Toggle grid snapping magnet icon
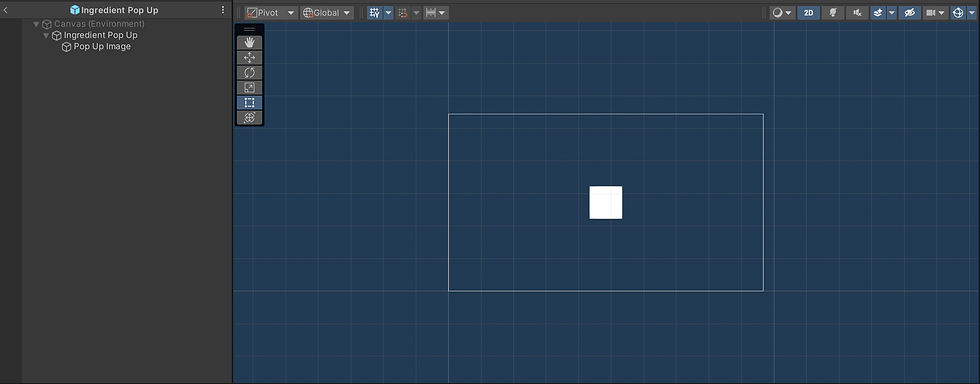Screen dimensions: 980x384 coord(402,13)
